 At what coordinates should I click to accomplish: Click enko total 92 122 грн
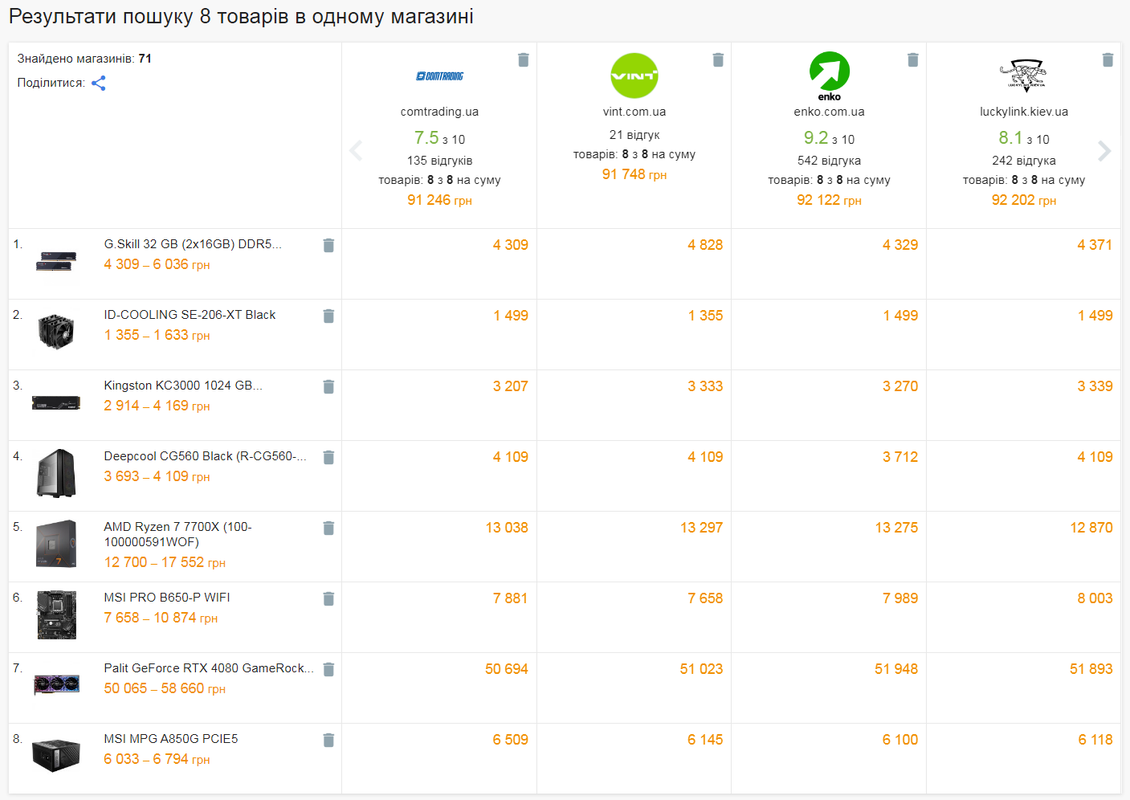[x=829, y=200]
